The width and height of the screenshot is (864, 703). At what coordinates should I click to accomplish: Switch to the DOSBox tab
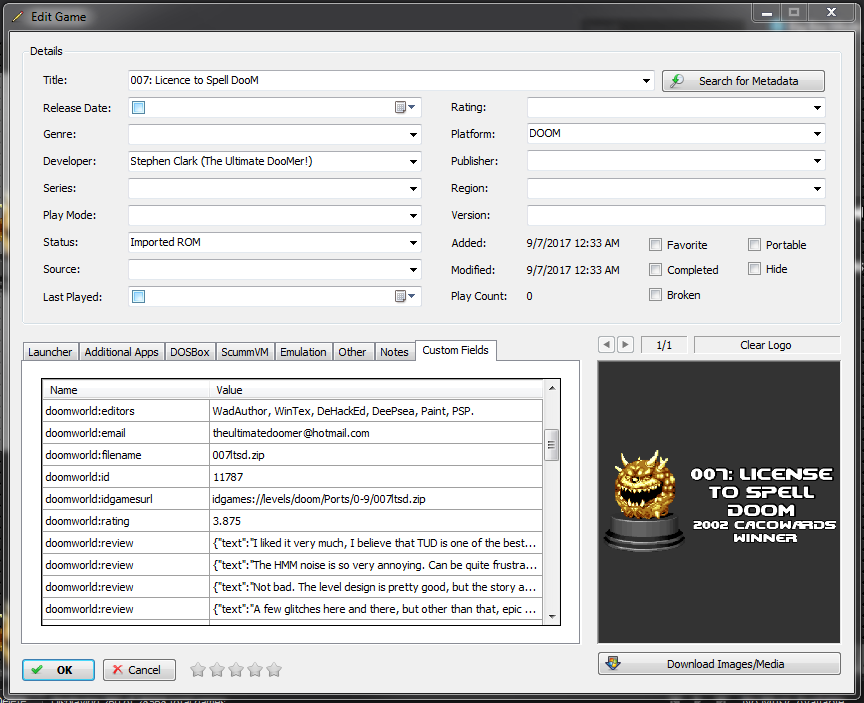tap(190, 352)
